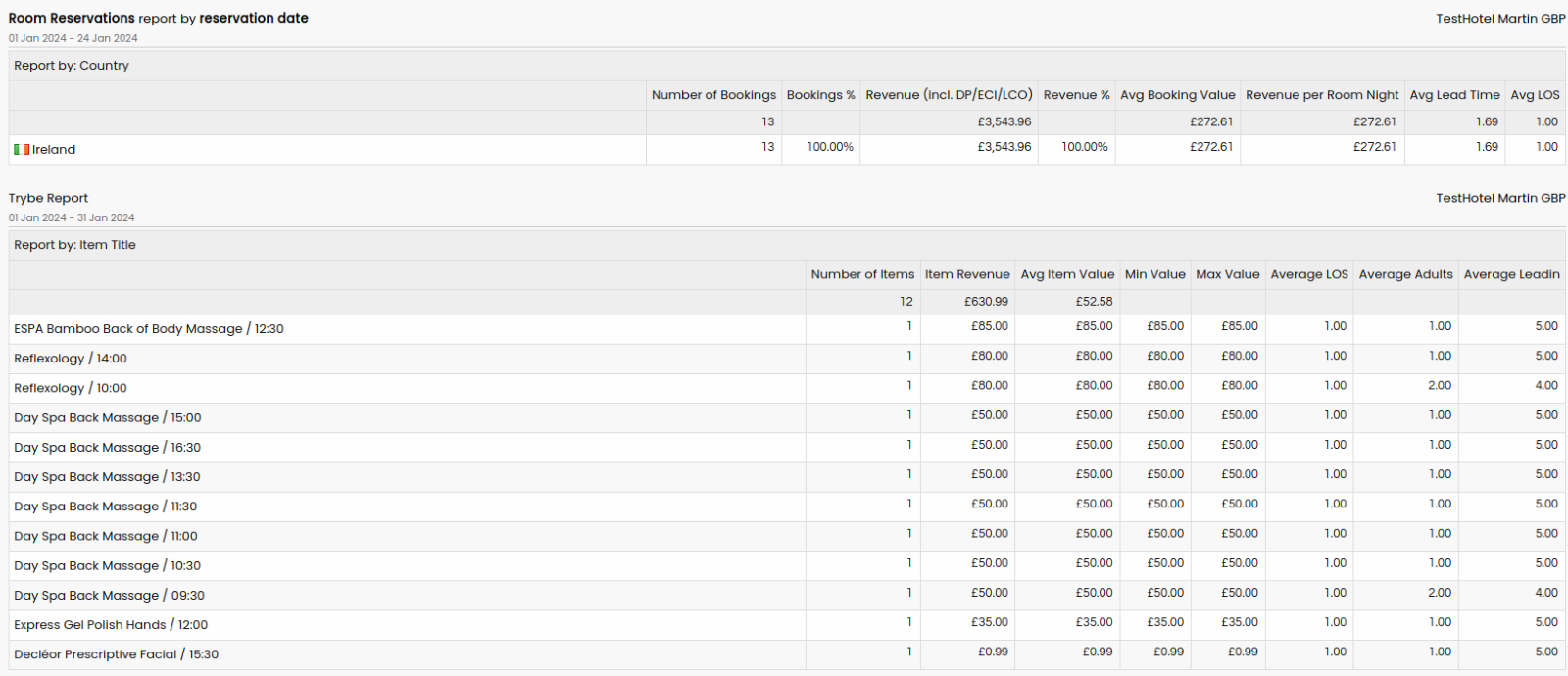This screenshot has height=676, width=1568.
Task: Click the Item Revenue column header
Action: point(967,275)
